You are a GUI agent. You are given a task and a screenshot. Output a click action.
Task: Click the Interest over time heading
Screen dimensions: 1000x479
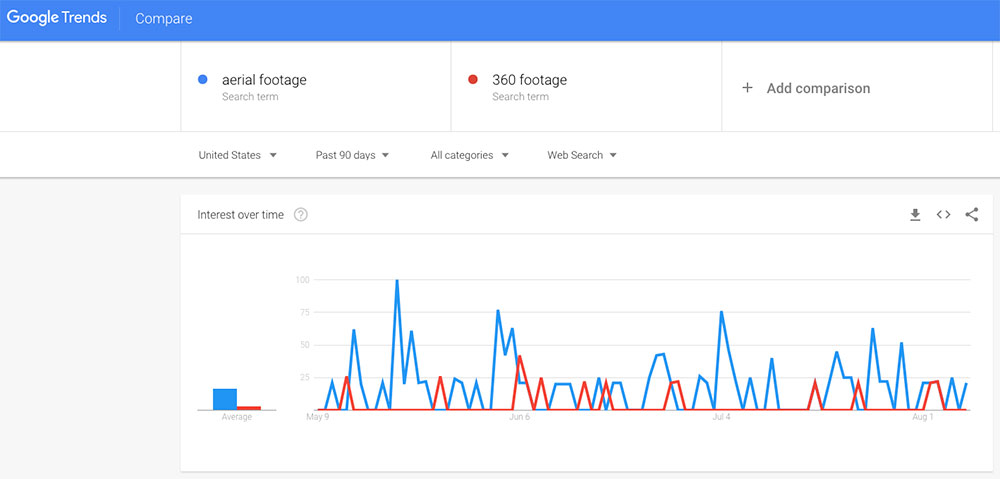[240, 215]
